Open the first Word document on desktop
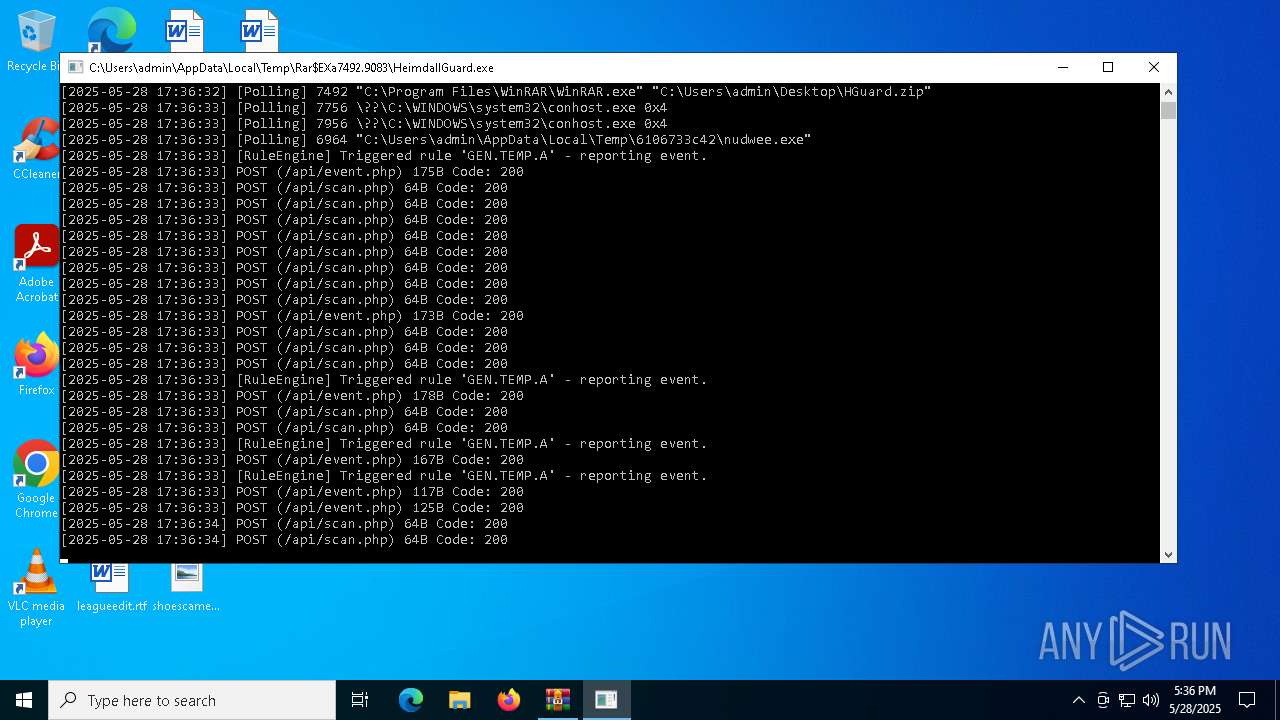This screenshot has width=1280, height=720. [x=184, y=30]
